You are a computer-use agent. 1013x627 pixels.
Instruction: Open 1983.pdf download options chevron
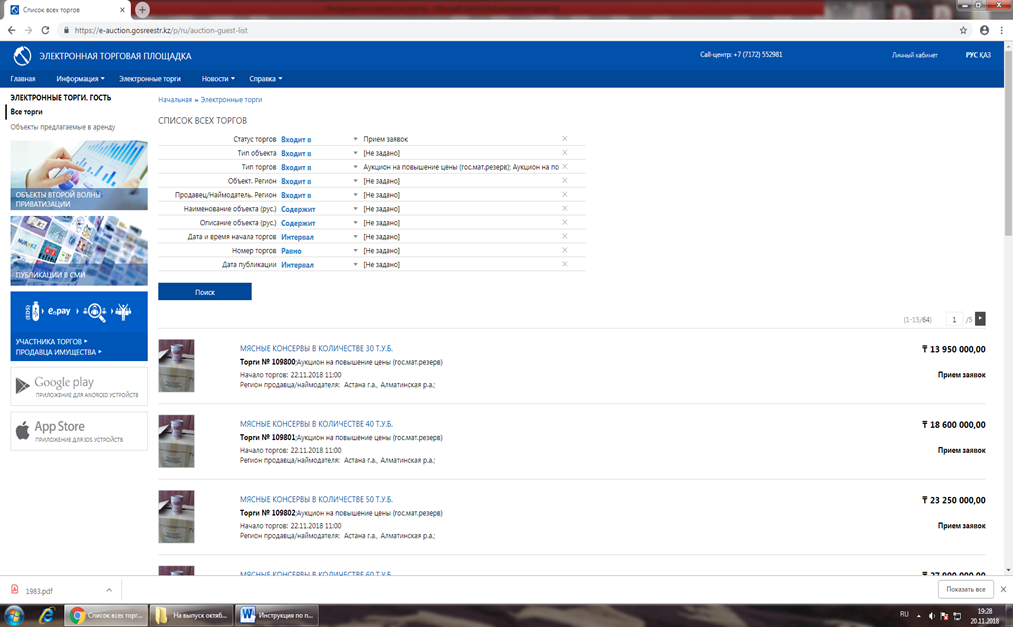[x=109, y=590]
